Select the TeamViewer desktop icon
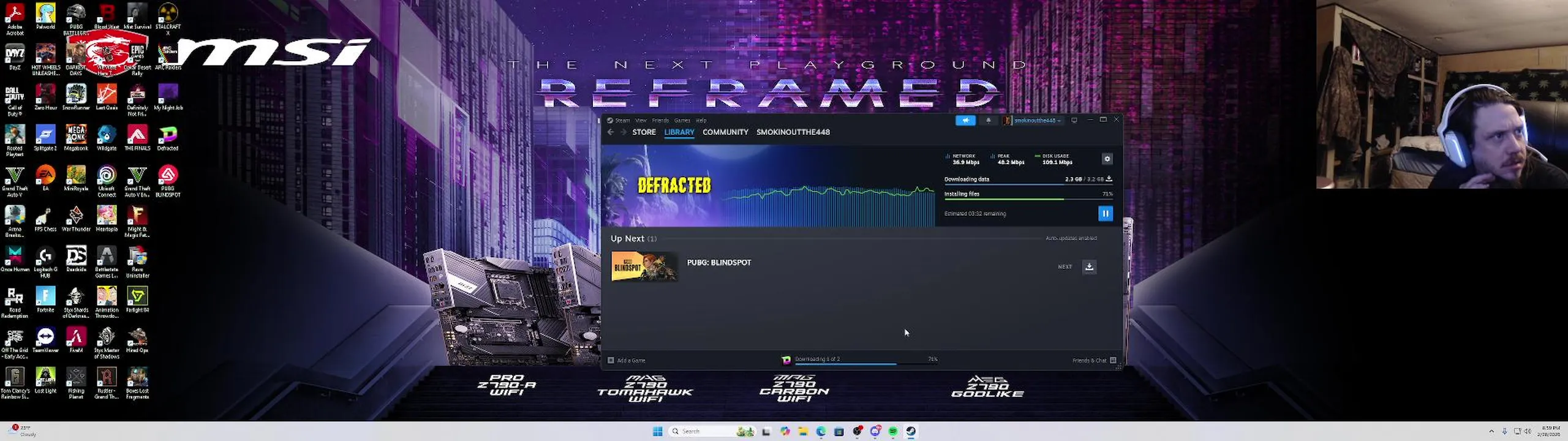Viewport: 1568px width, 441px height. pos(45,340)
